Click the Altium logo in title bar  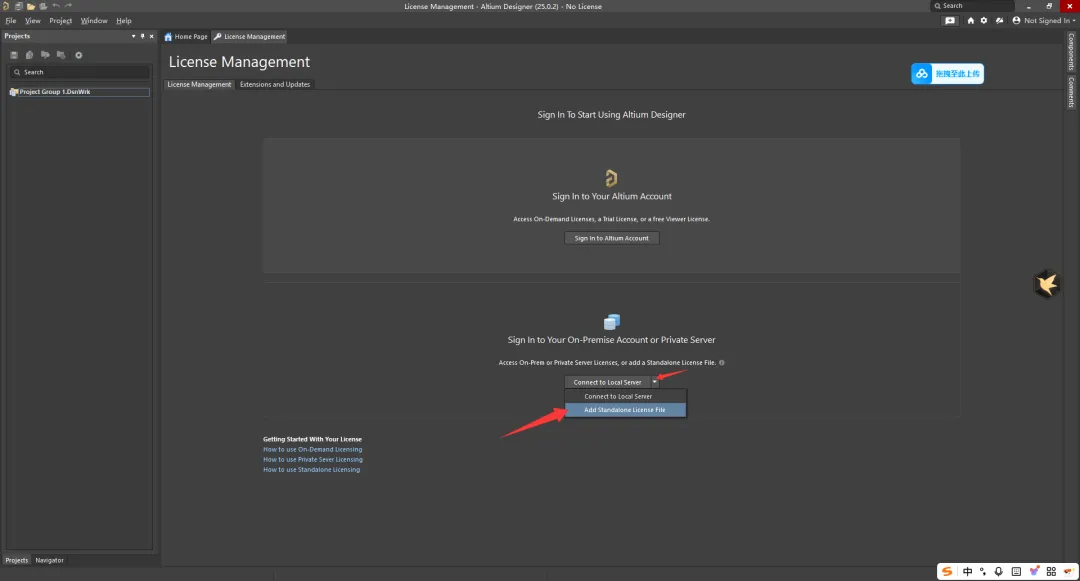point(6,6)
